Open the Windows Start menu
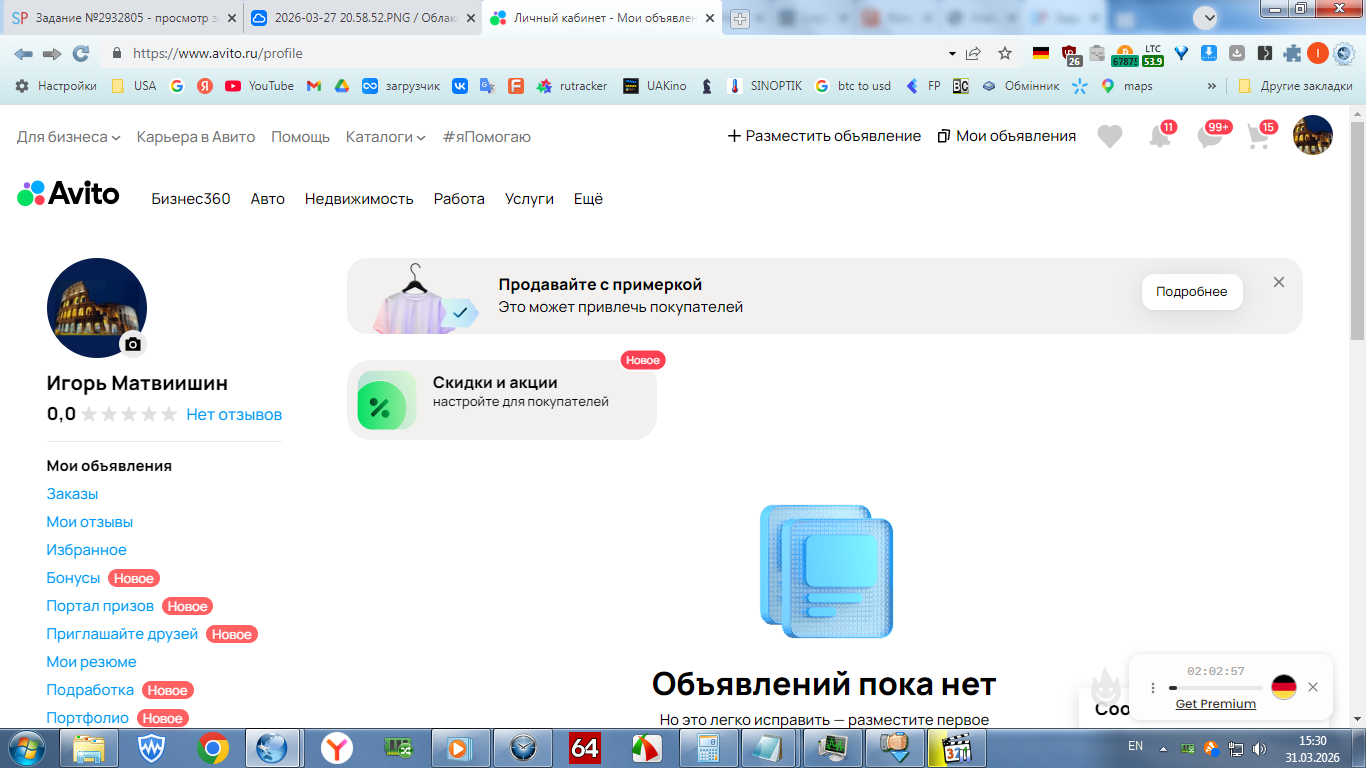This screenshot has height=768, width=1366. [x=27, y=748]
